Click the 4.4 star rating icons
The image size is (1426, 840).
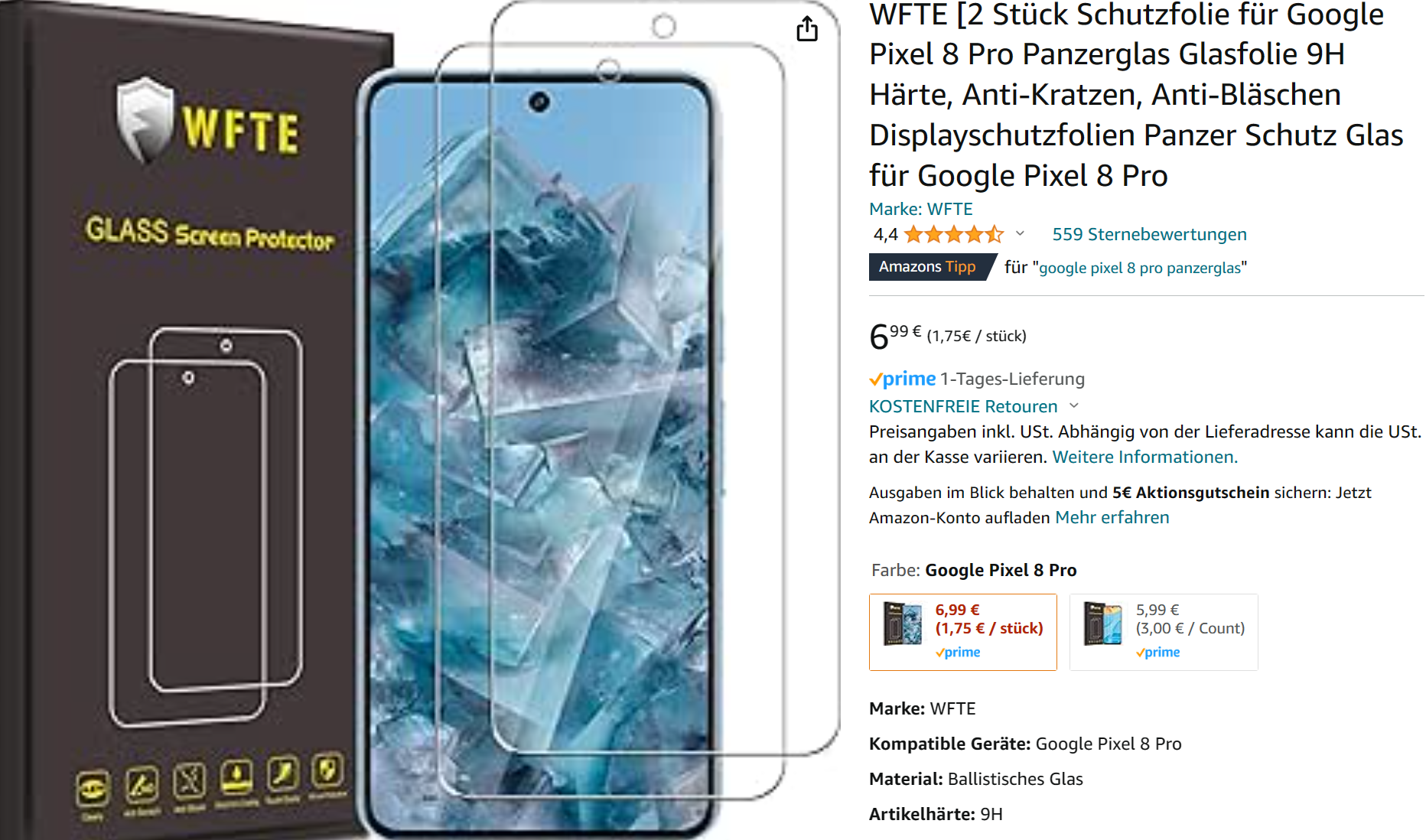953,234
